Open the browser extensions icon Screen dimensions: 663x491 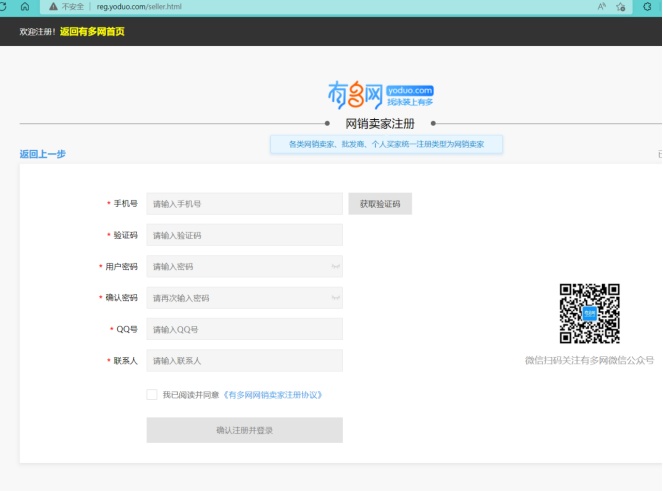(648, 6)
